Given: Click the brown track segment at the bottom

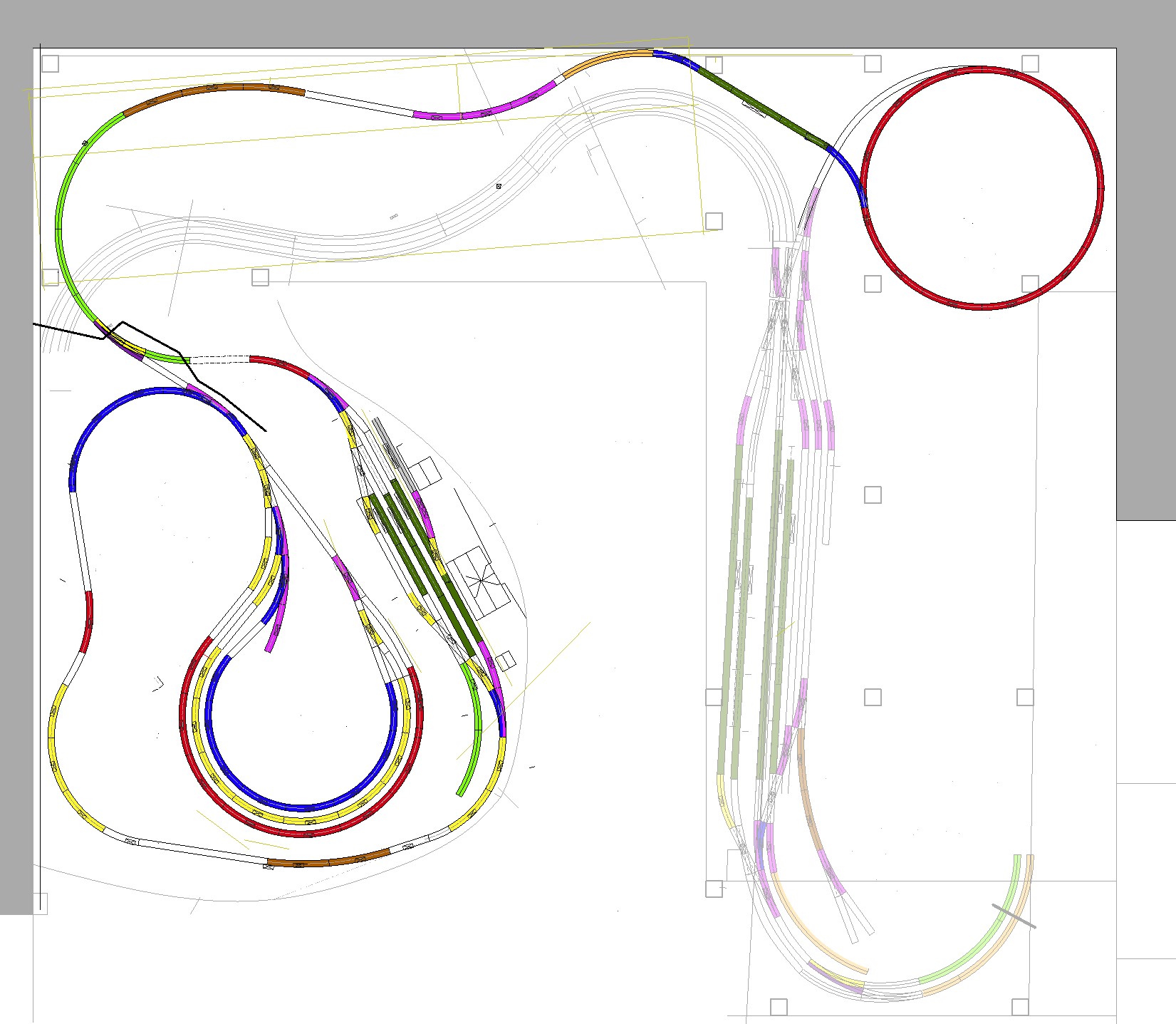Looking at the screenshot, I should coord(328,859).
